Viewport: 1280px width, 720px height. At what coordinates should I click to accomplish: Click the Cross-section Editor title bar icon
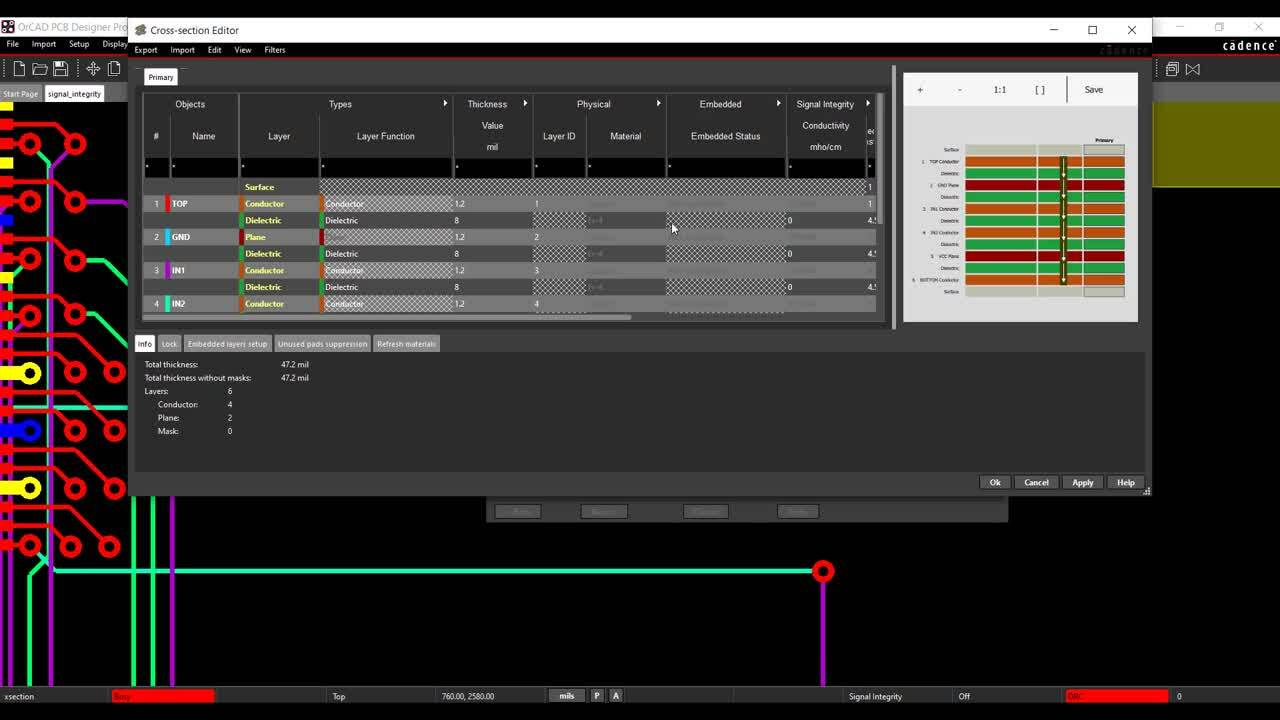click(141, 30)
